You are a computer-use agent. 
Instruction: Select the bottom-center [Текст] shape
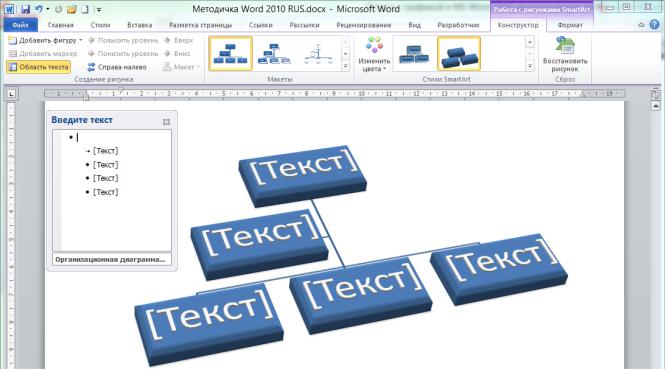tap(360, 296)
